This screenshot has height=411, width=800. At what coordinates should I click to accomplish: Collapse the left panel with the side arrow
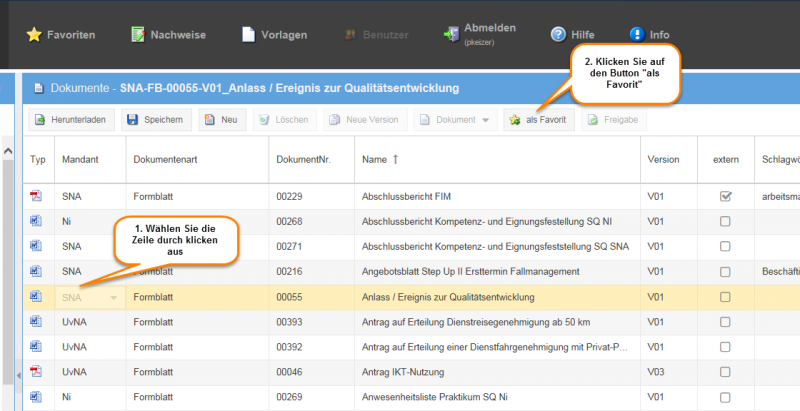click(x=19, y=376)
